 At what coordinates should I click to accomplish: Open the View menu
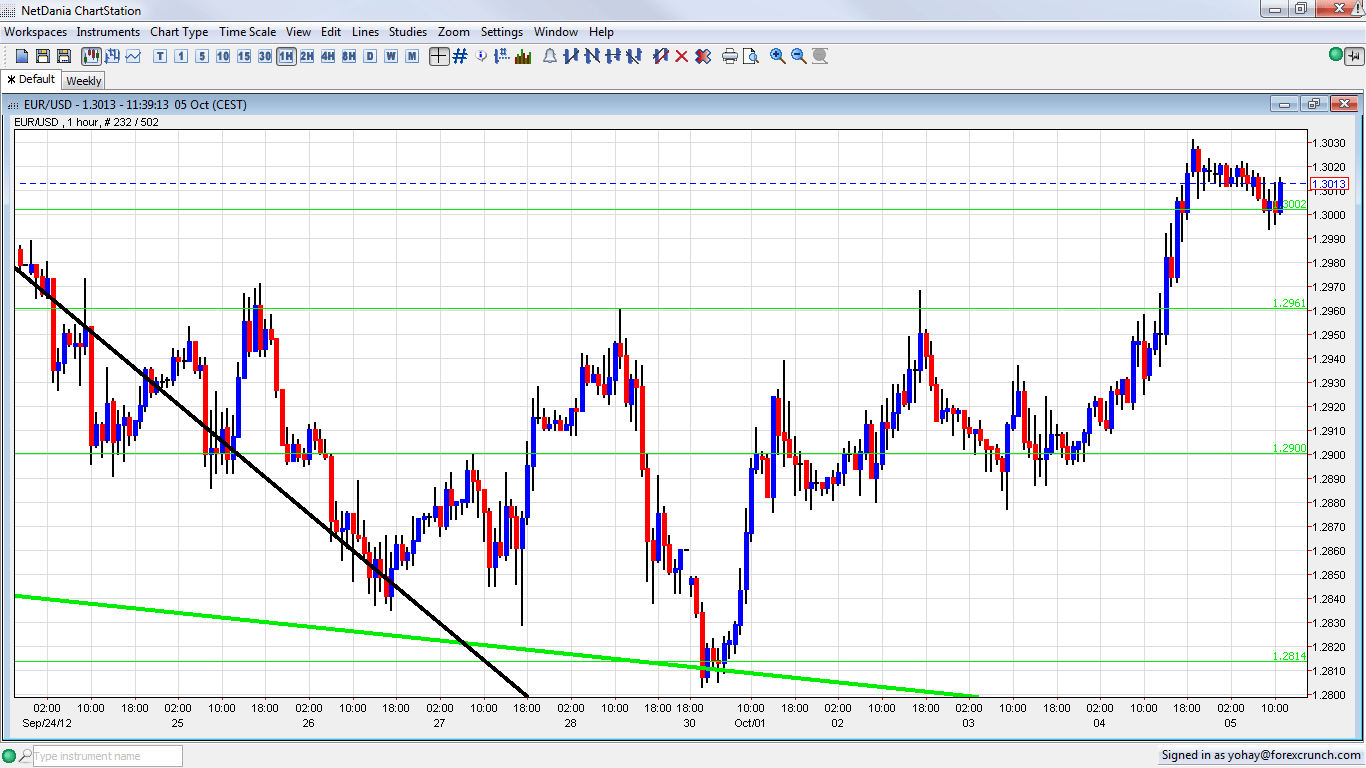(x=299, y=32)
